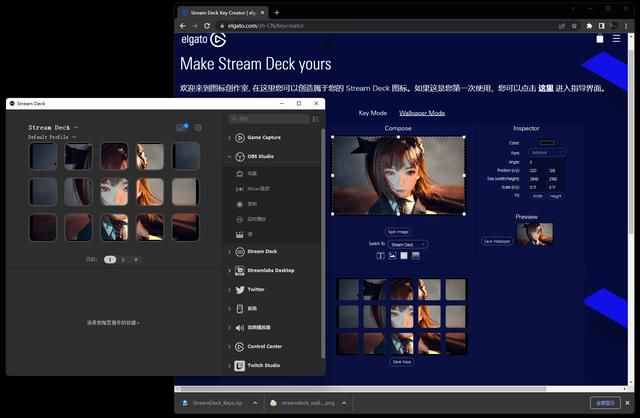Reload the elgato page

[x=207, y=26]
